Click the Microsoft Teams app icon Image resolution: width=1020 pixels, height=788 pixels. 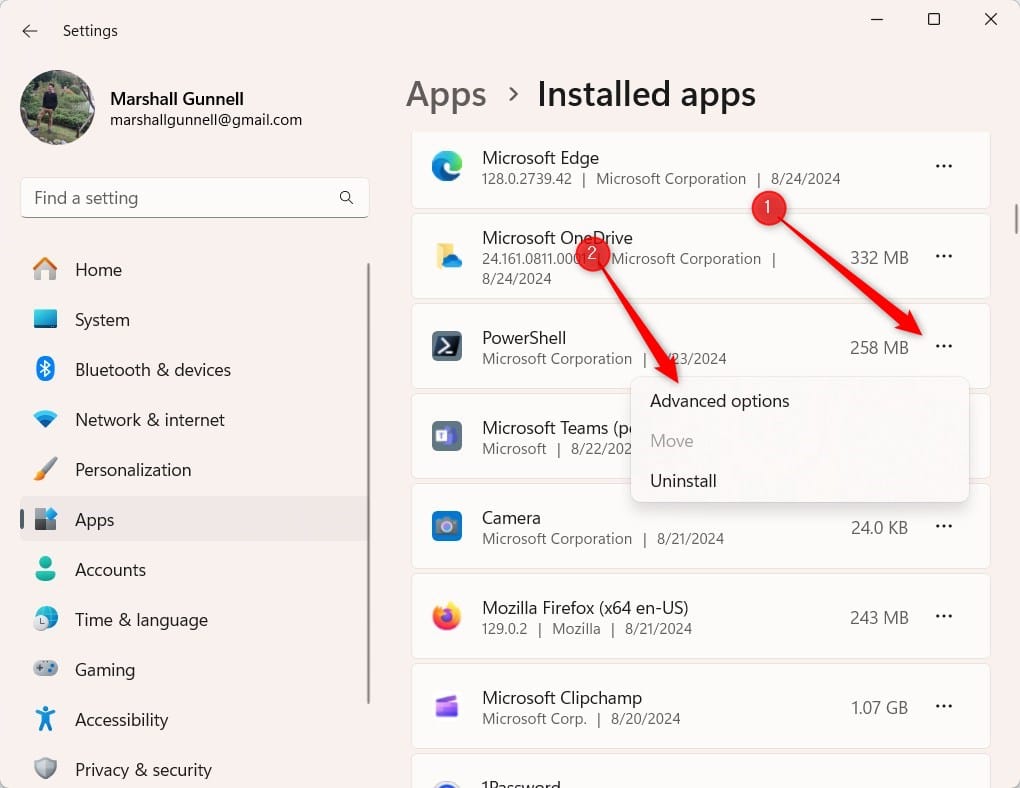pyautogui.click(x=447, y=436)
